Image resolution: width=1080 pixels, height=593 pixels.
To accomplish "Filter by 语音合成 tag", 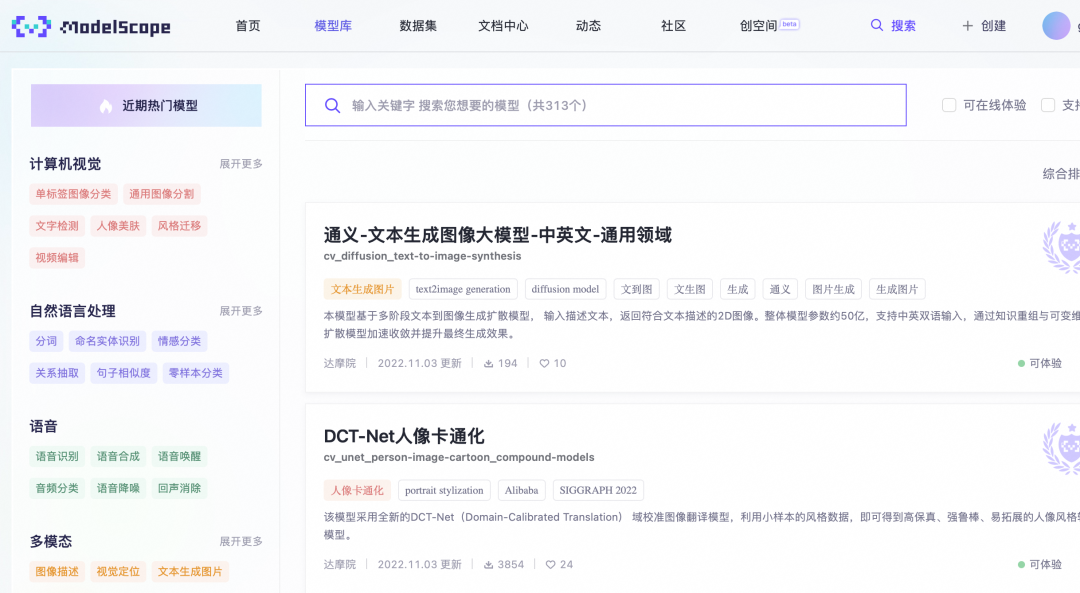I will pos(118,457).
